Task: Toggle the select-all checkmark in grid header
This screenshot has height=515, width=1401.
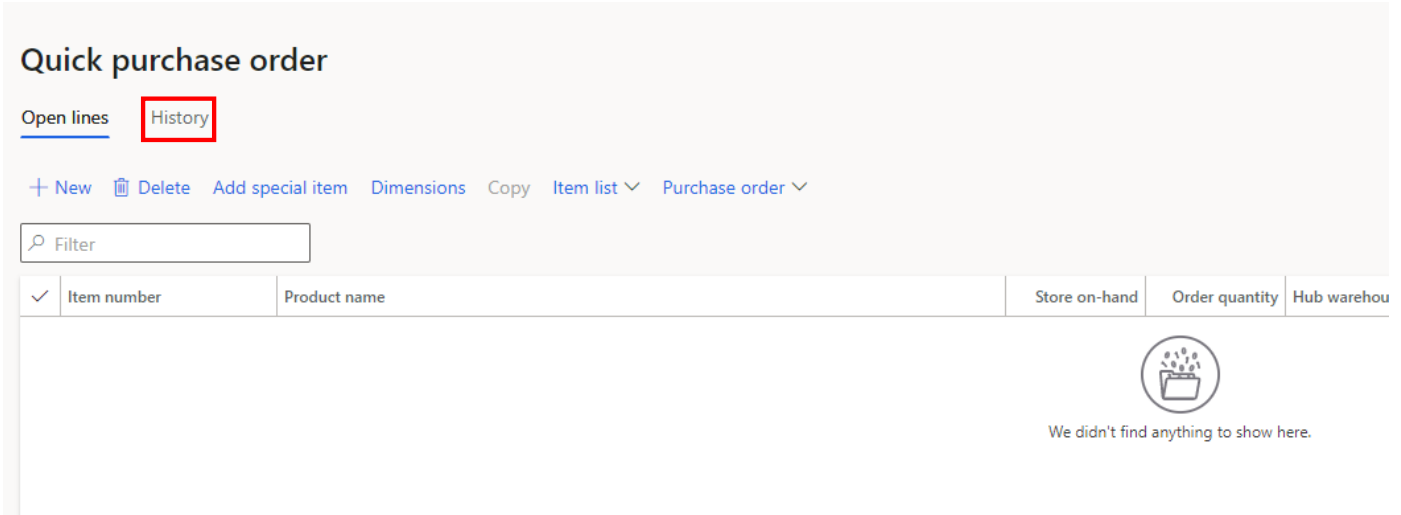Action: point(40,297)
